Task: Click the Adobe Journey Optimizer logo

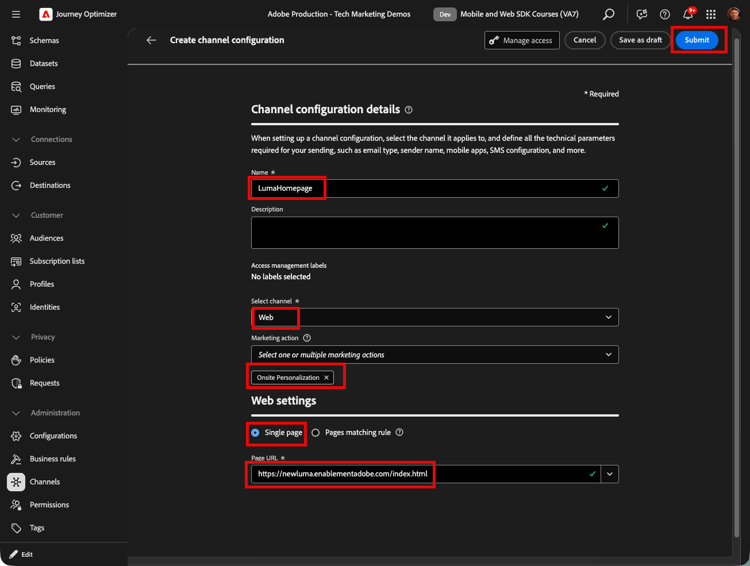Action: point(45,14)
